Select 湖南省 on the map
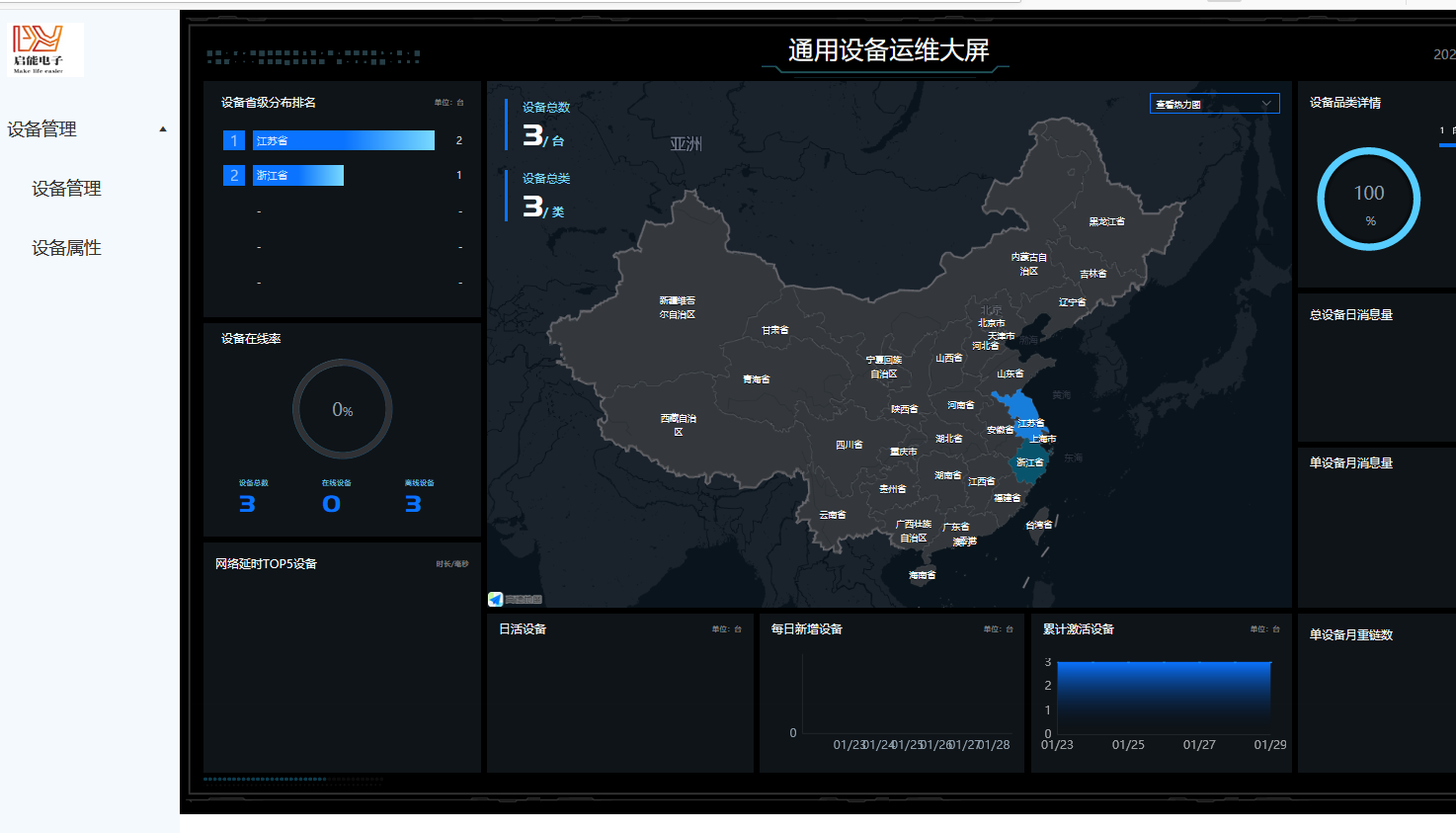The image size is (1456, 833). coord(948,475)
